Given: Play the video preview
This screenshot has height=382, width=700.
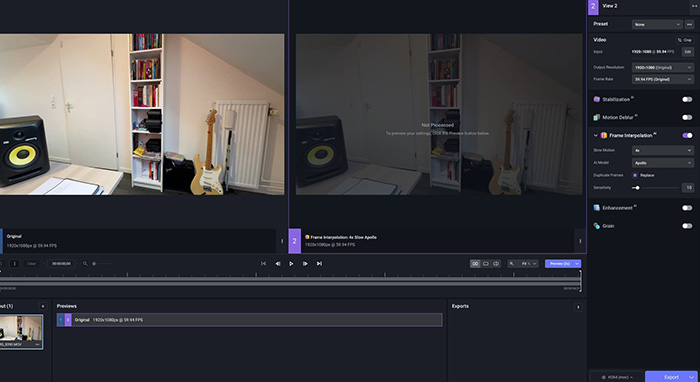Looking at the screenshot, I should 291,264.
